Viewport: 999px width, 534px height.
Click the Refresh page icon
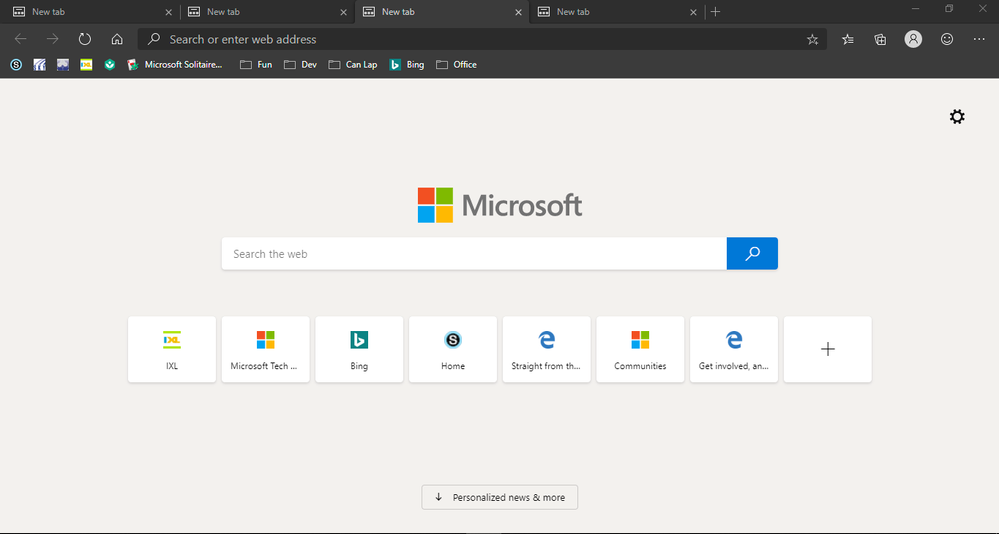pyautogui.click(x=85, y=40)
